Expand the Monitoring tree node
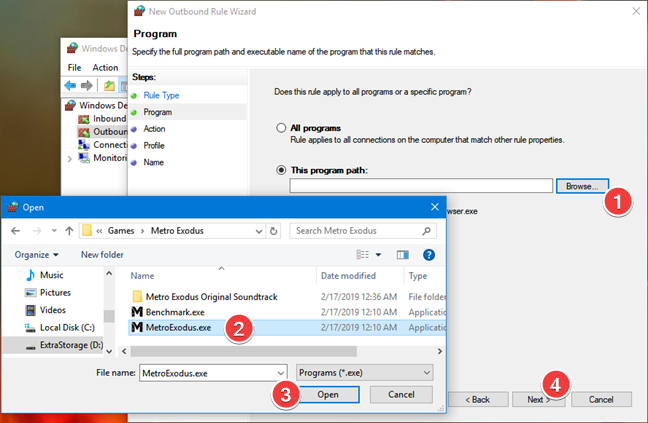The image size is (648, 423). point(69,159)
